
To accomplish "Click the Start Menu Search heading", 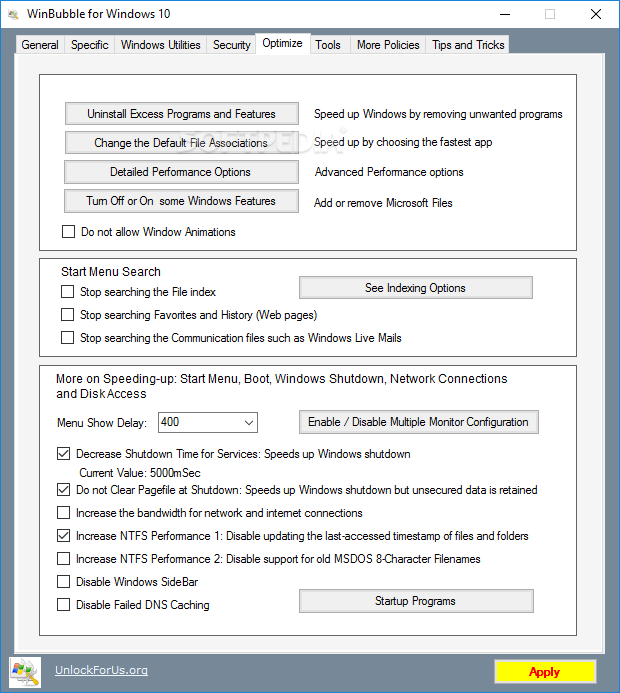I will click(x=111, y=271).
